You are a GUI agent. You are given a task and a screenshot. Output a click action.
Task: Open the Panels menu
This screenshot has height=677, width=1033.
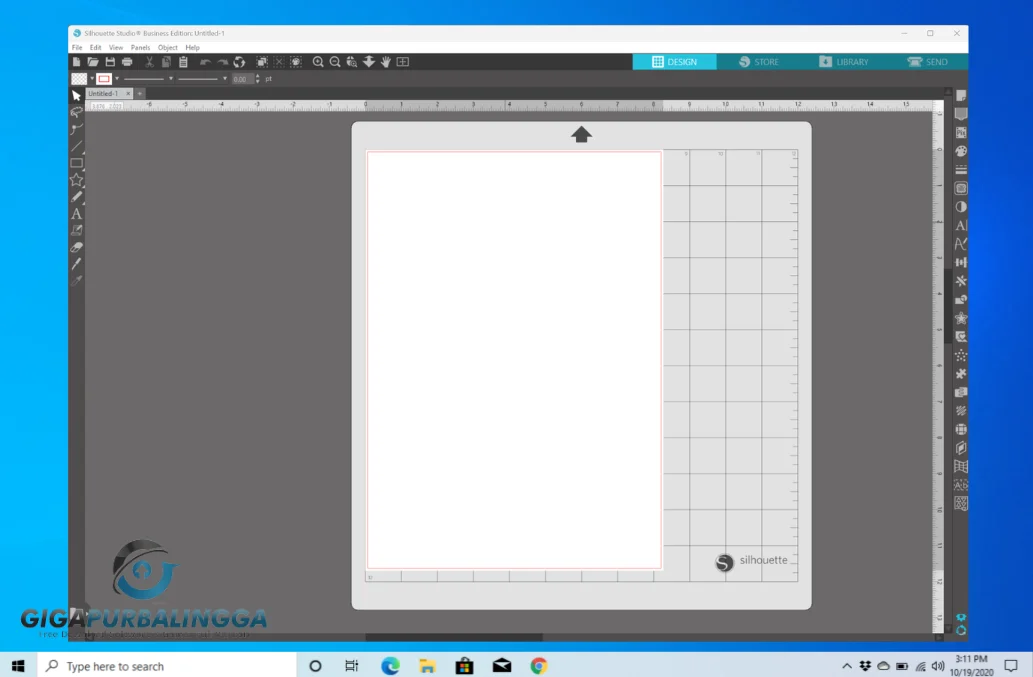coord(140,47)
